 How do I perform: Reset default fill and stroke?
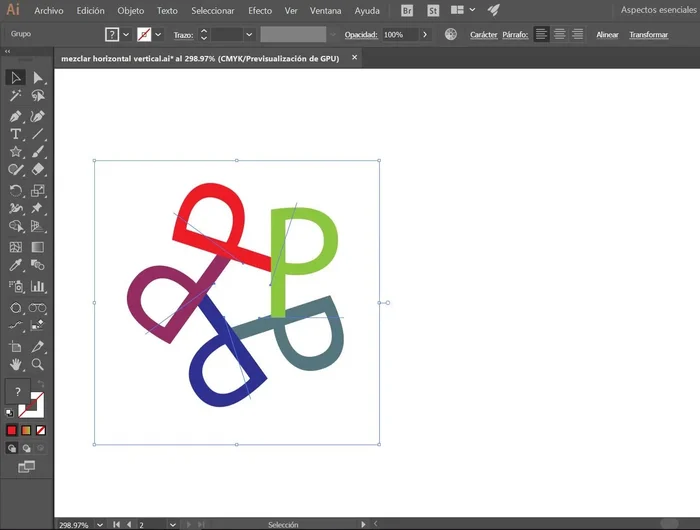coord(9,413)
